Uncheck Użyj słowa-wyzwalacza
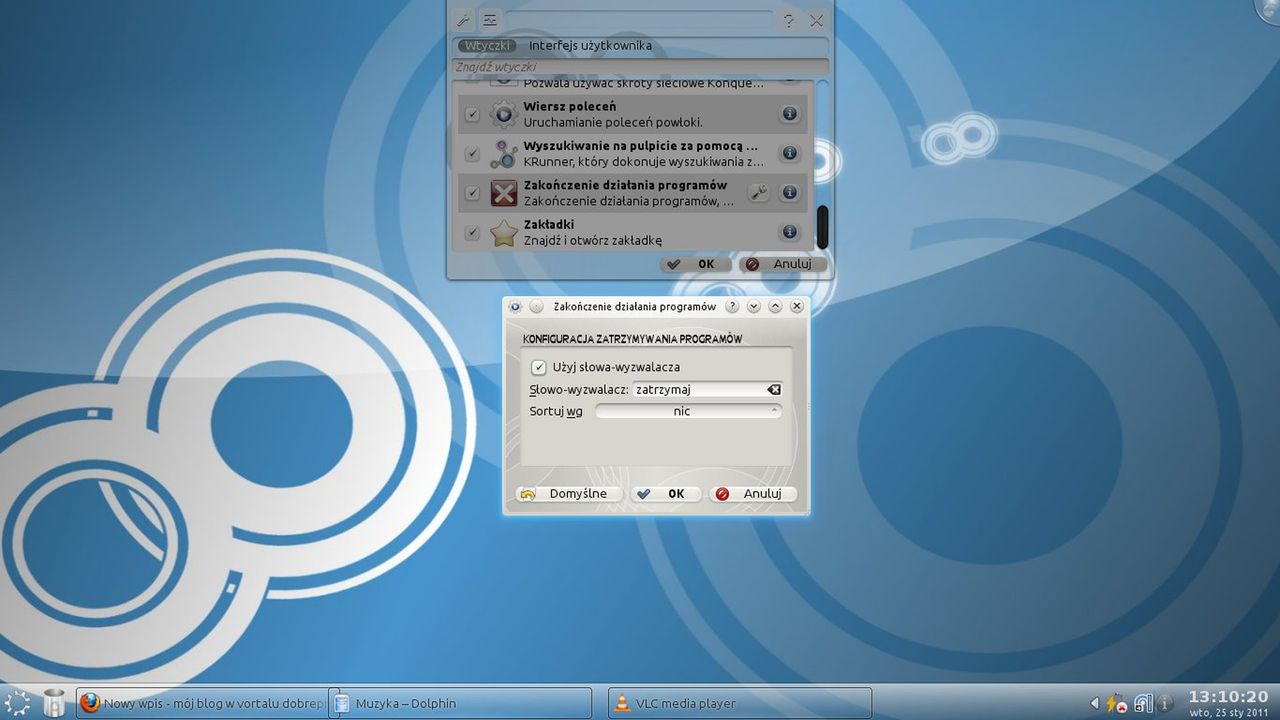 click(x=539, y=367)
